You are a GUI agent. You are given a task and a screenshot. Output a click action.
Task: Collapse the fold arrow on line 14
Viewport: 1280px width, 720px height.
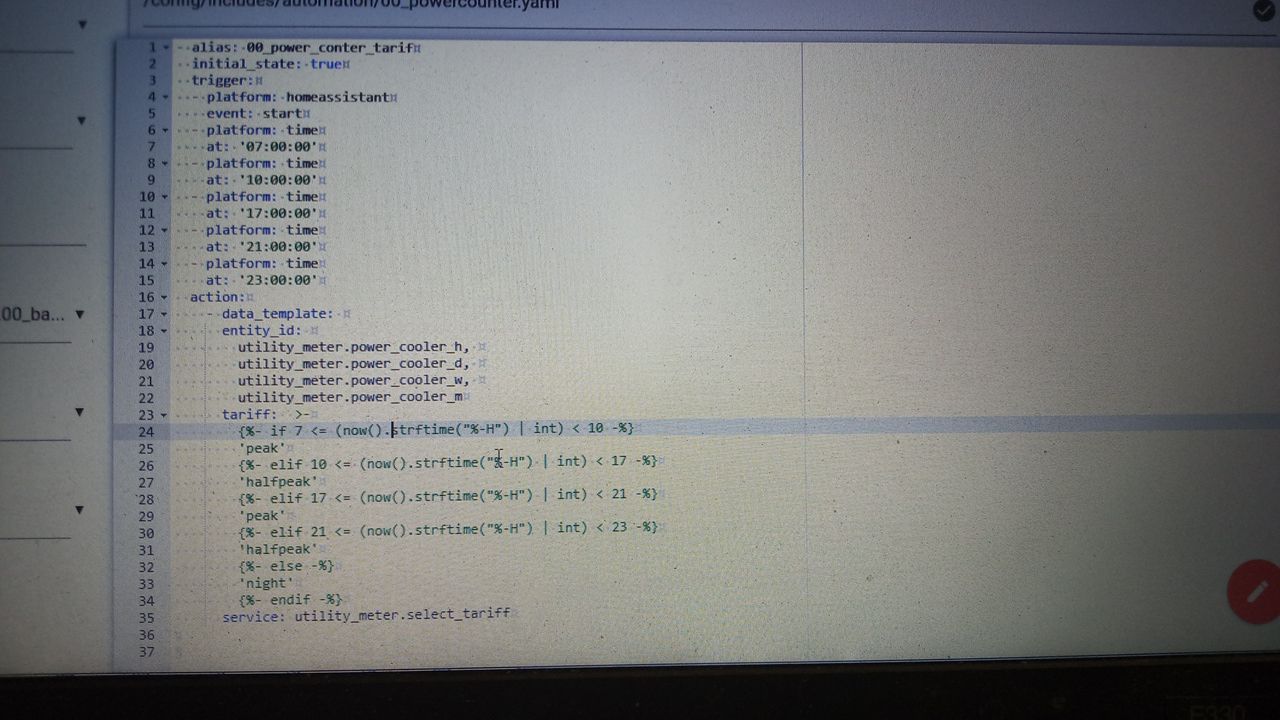tap(166, 264)
